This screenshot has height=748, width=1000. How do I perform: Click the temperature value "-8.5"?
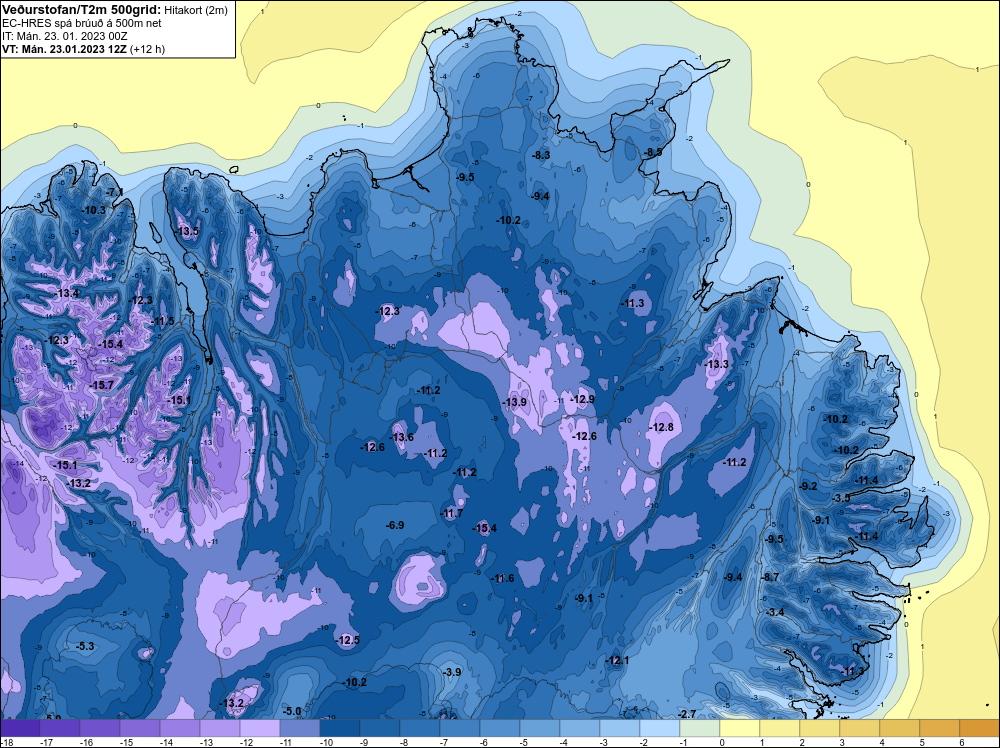[x=653, y=152]
